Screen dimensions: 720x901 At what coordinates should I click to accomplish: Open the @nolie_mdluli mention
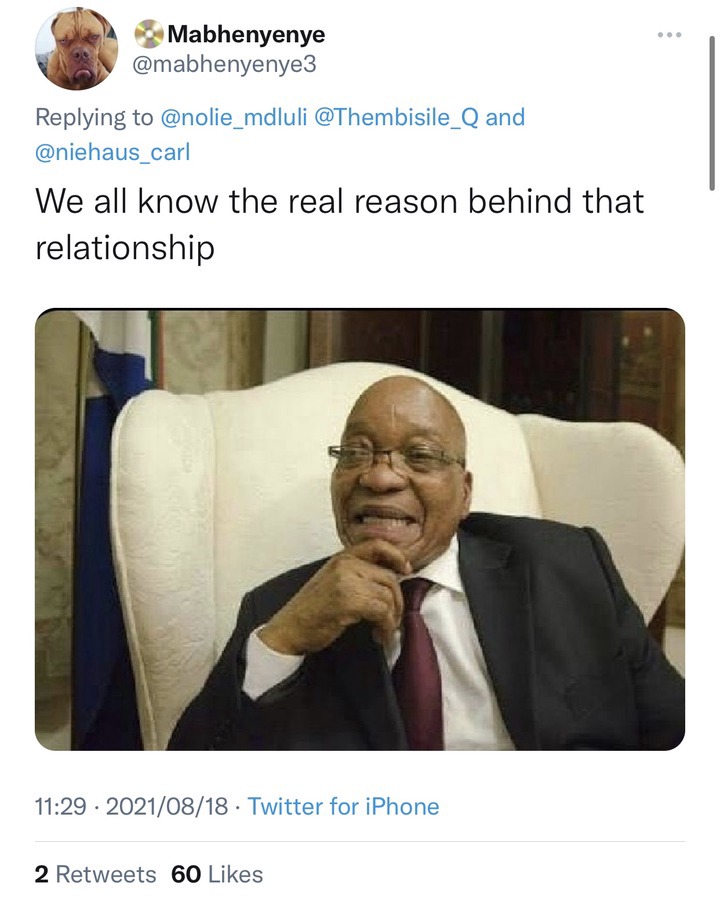click(236, 117)
